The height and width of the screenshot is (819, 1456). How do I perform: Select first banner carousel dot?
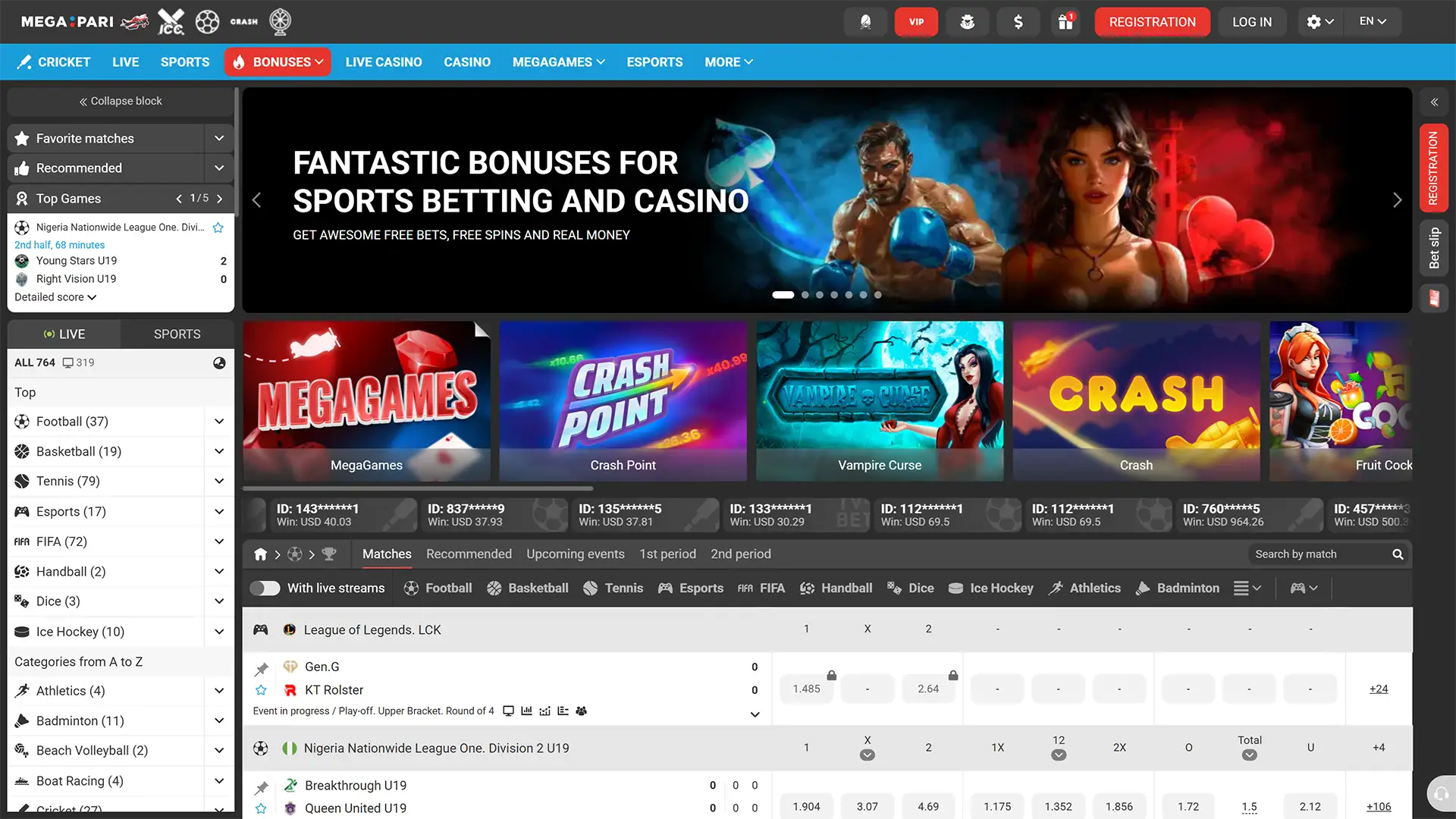pos(783,295)
